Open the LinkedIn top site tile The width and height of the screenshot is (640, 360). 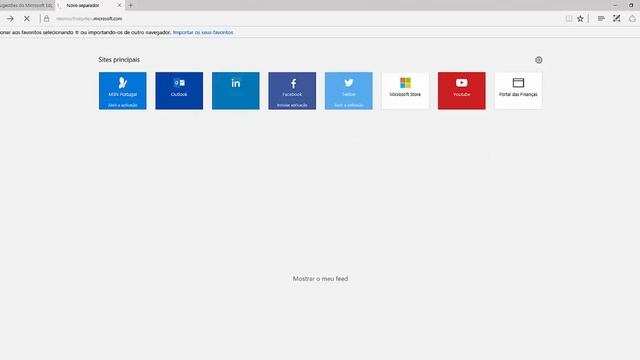[x=236, y=91]
